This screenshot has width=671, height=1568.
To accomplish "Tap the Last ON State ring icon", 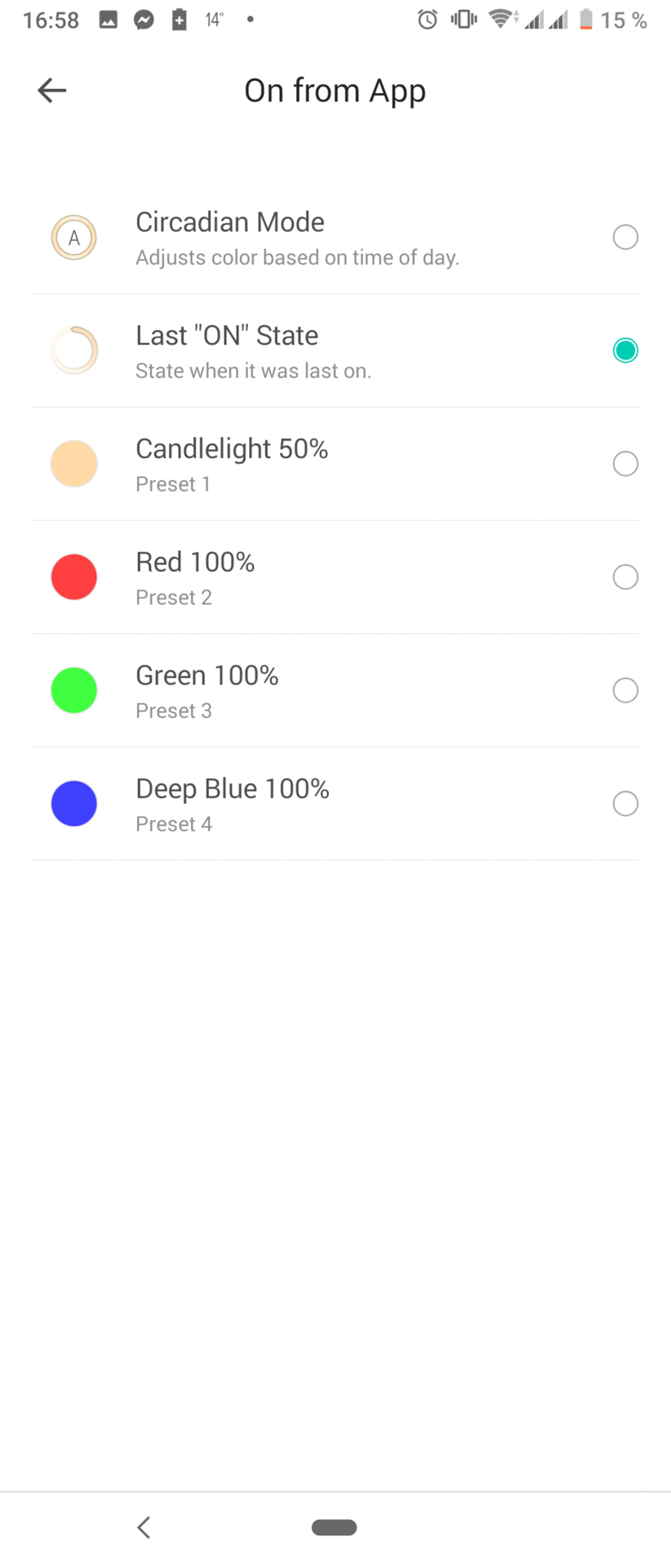I will pyautogui.click(x=74, y=350).
